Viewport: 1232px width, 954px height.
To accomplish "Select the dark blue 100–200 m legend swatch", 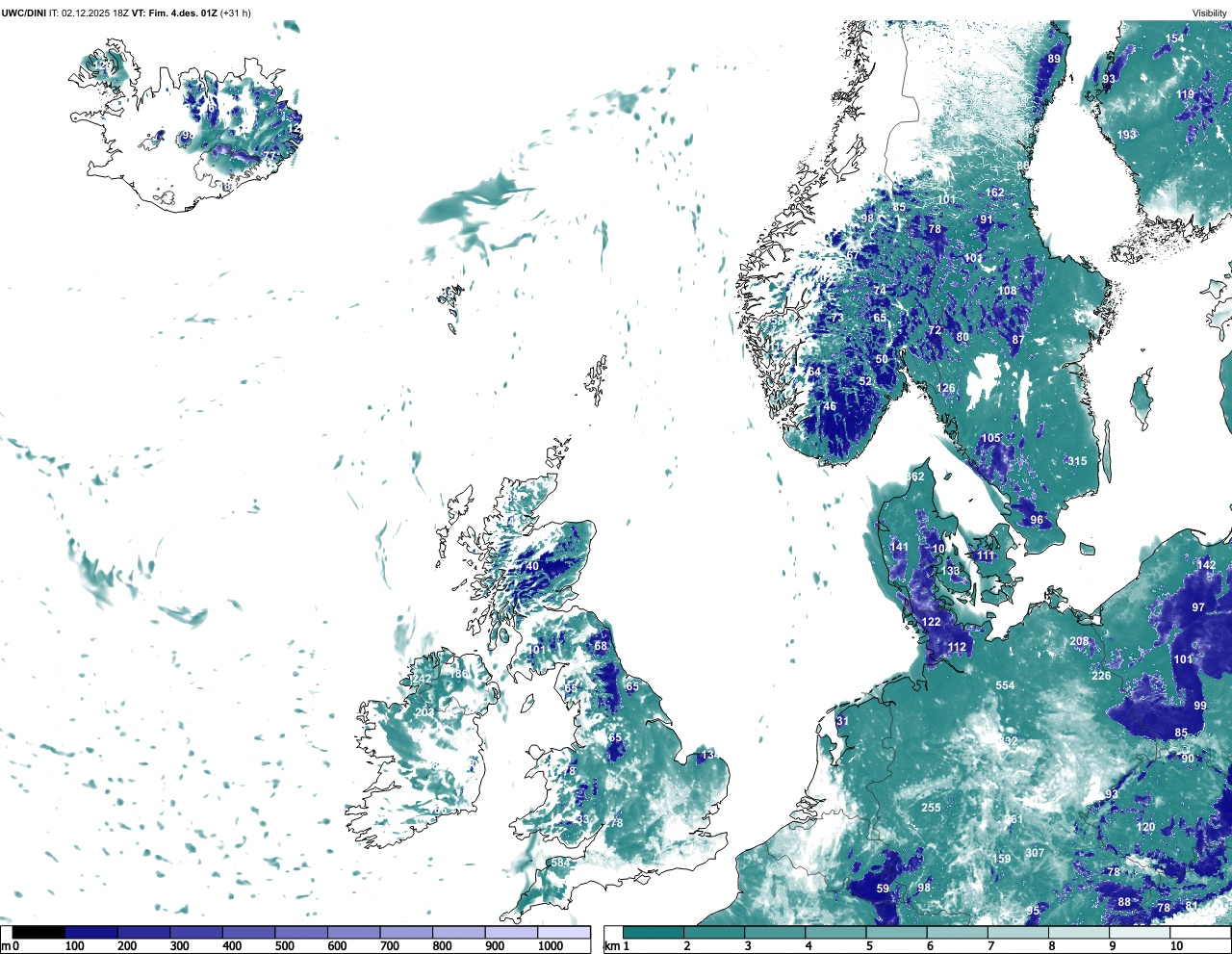I will (x=91, y=932).
